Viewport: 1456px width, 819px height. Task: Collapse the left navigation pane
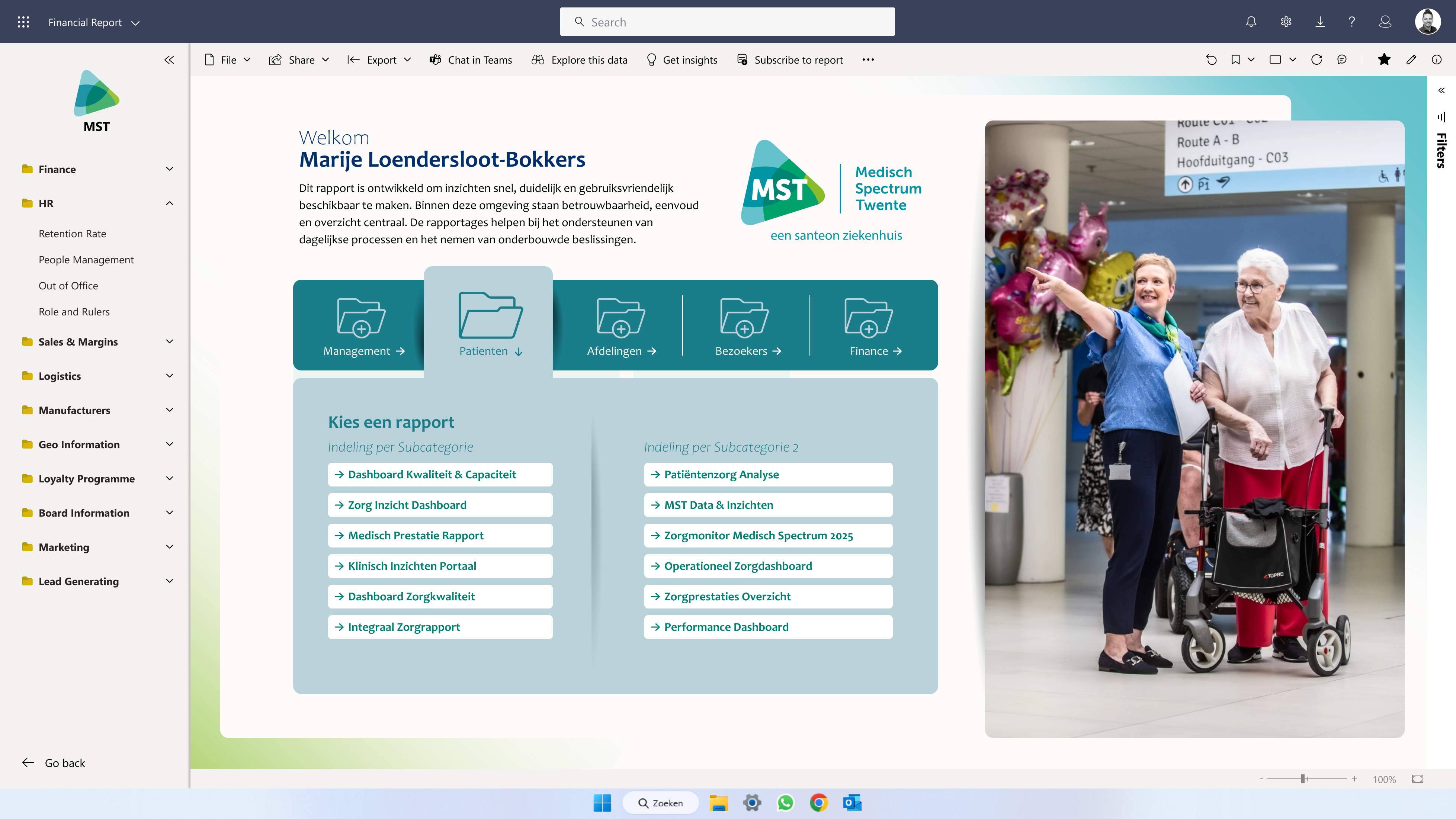coord(169,60)
